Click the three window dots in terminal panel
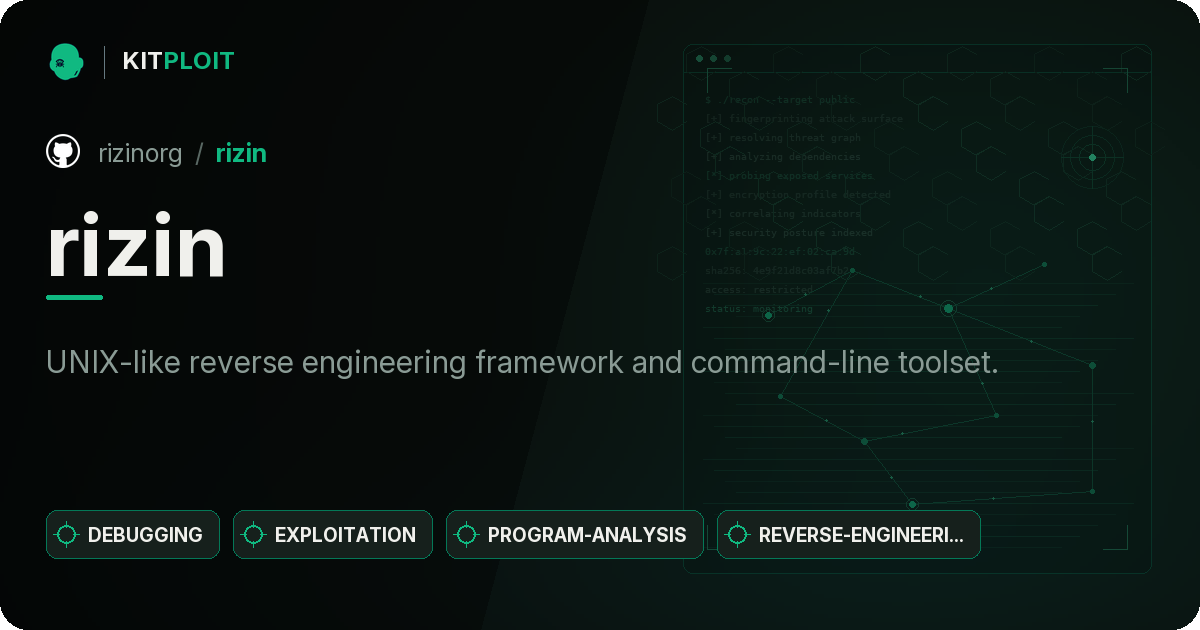 (713, 59)
